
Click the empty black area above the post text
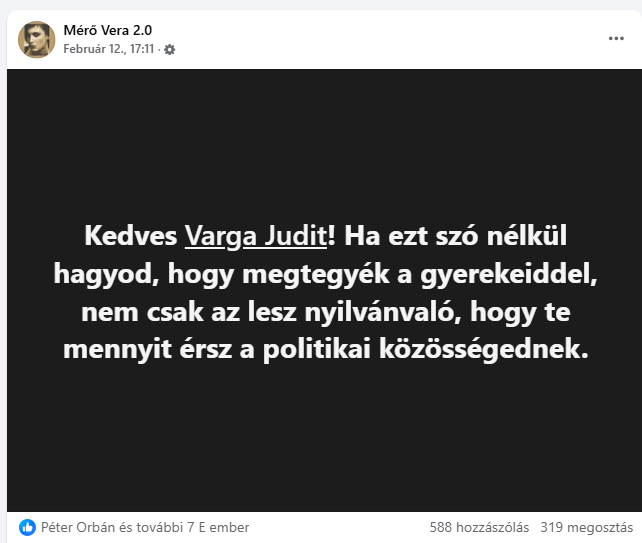(324, 143)
